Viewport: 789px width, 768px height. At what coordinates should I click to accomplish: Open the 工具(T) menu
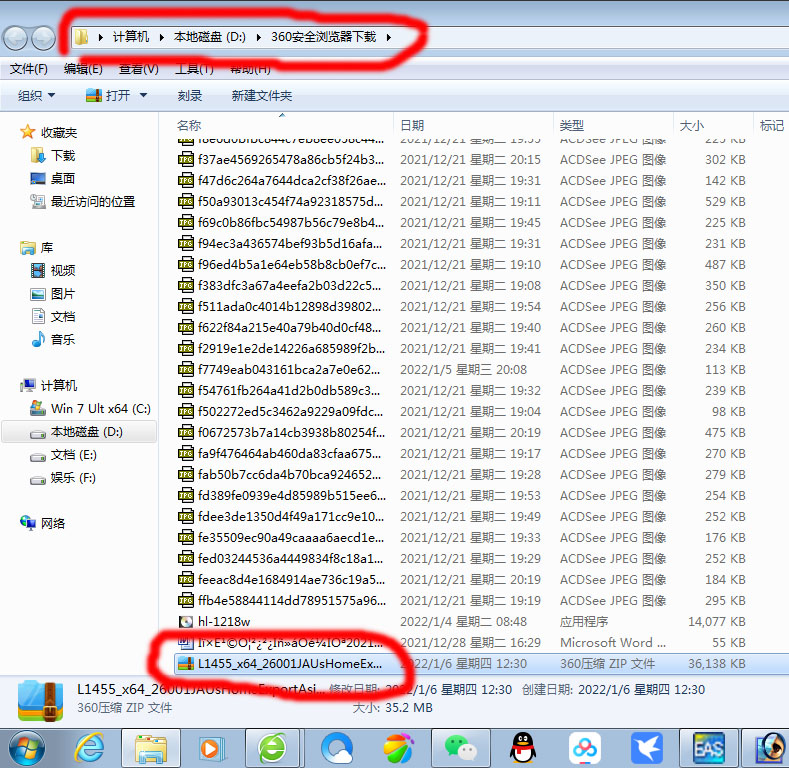click(x=194, y=69)
